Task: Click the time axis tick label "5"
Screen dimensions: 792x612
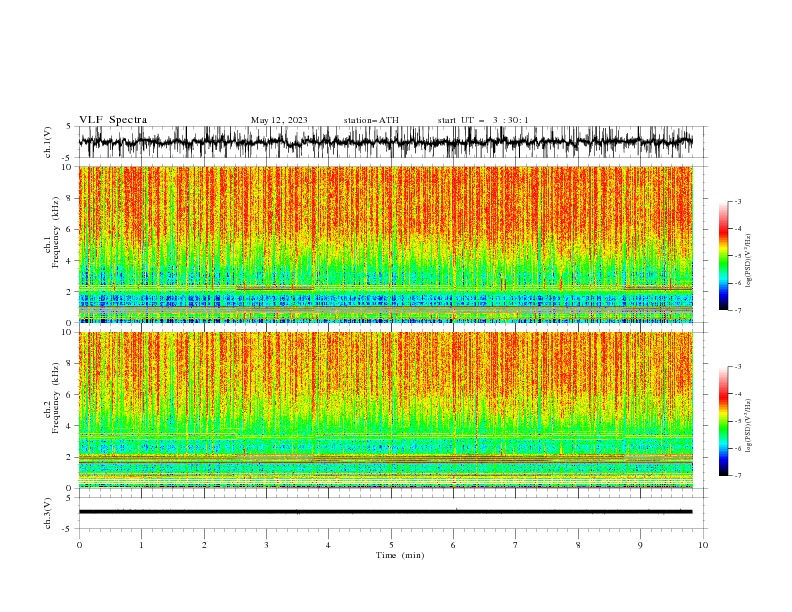Action: [x=391, y=545]
